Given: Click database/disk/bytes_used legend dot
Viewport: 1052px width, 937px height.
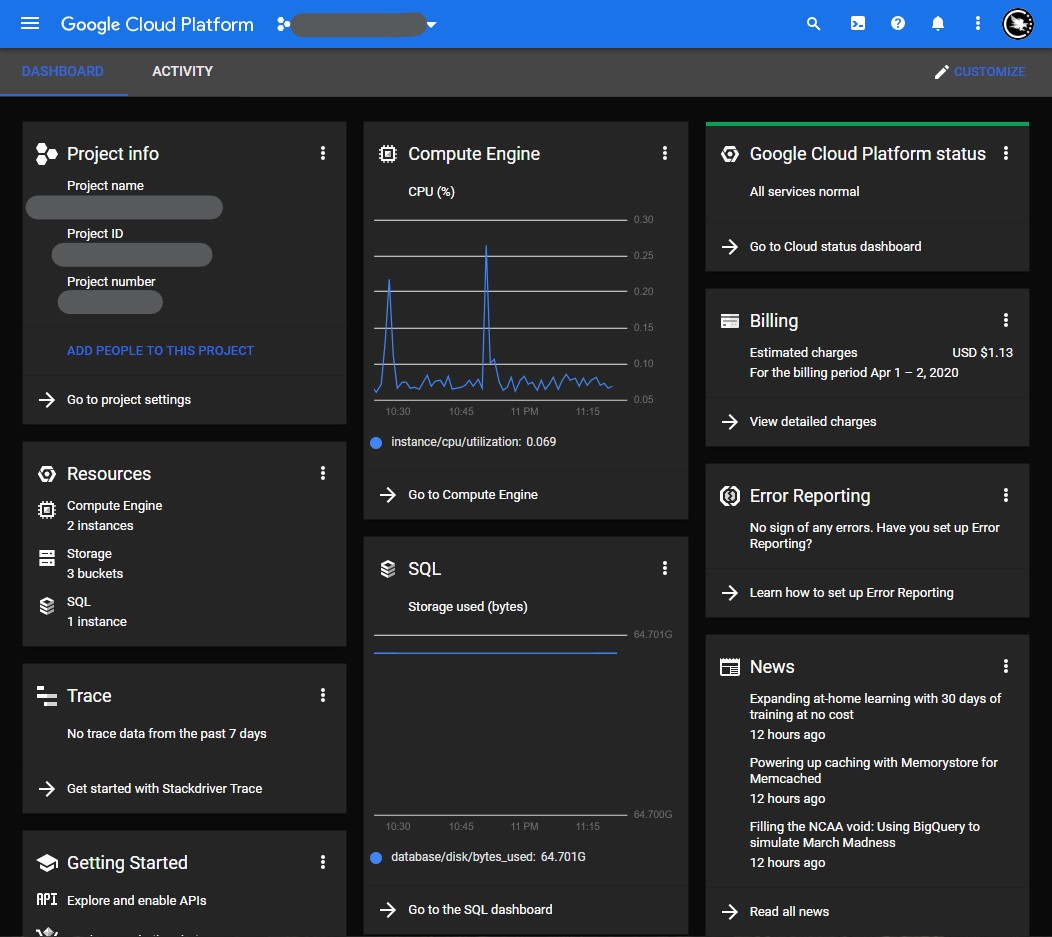Looking at the screenshot, I should [x=376, y=858].
